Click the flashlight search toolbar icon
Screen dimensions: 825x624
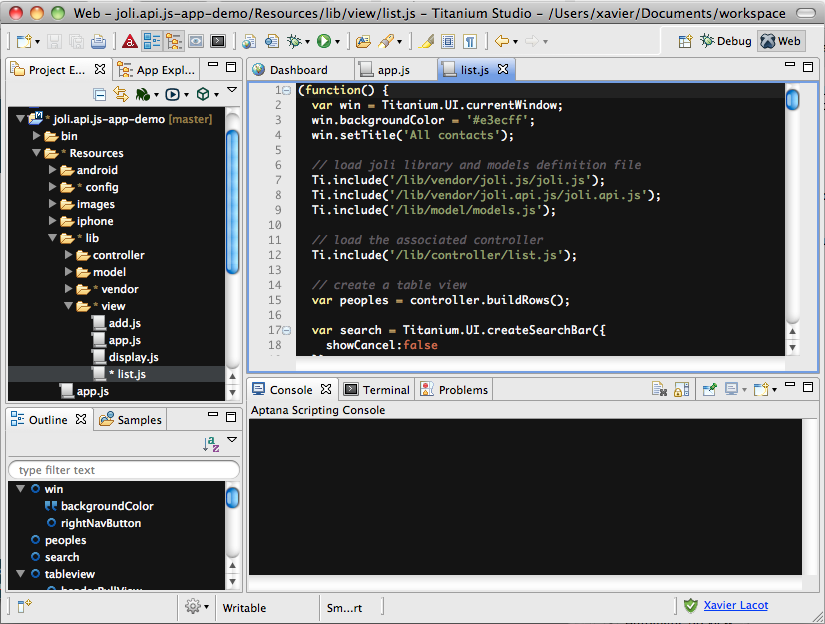pyautogui.click(x=386, y=41)
